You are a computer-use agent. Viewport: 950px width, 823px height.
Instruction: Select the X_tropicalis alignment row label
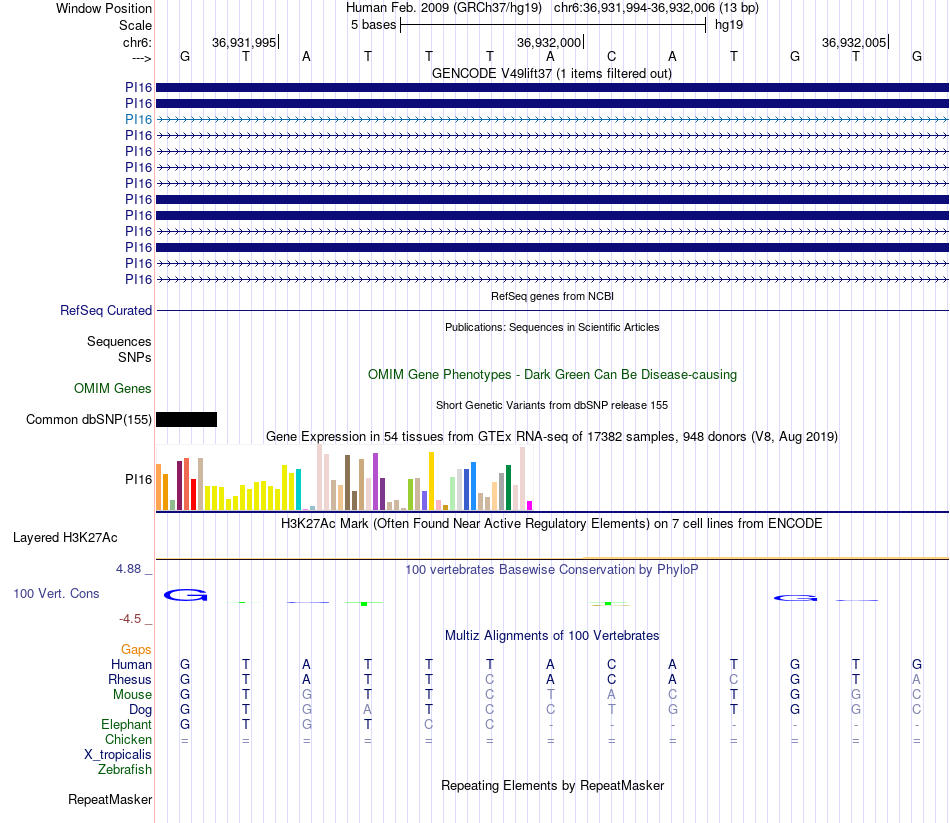118,755
